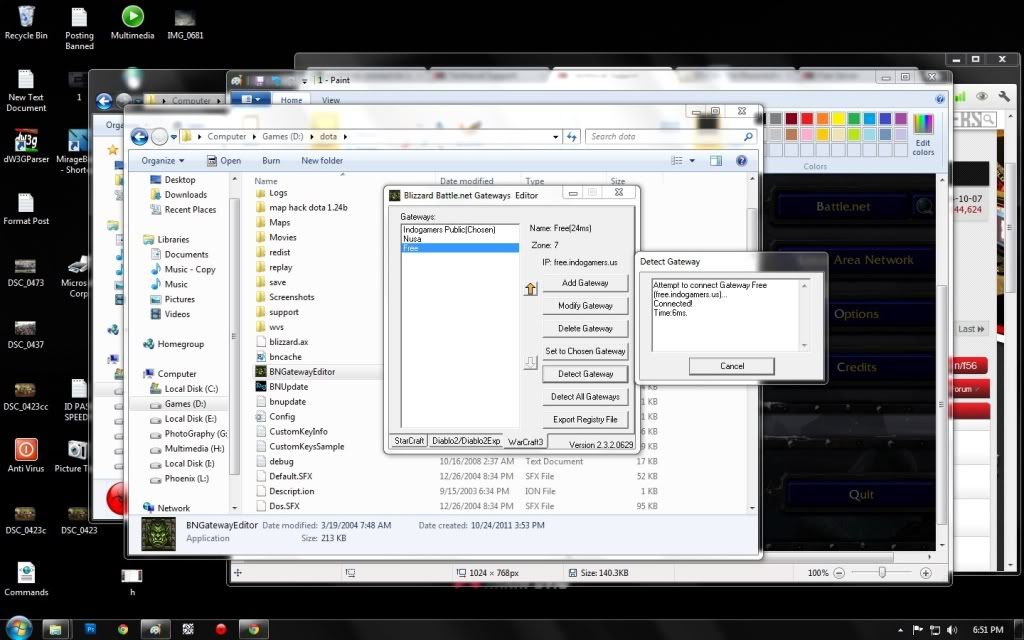
Task: Click the Delete Gateway button
Action: point(585,328)
